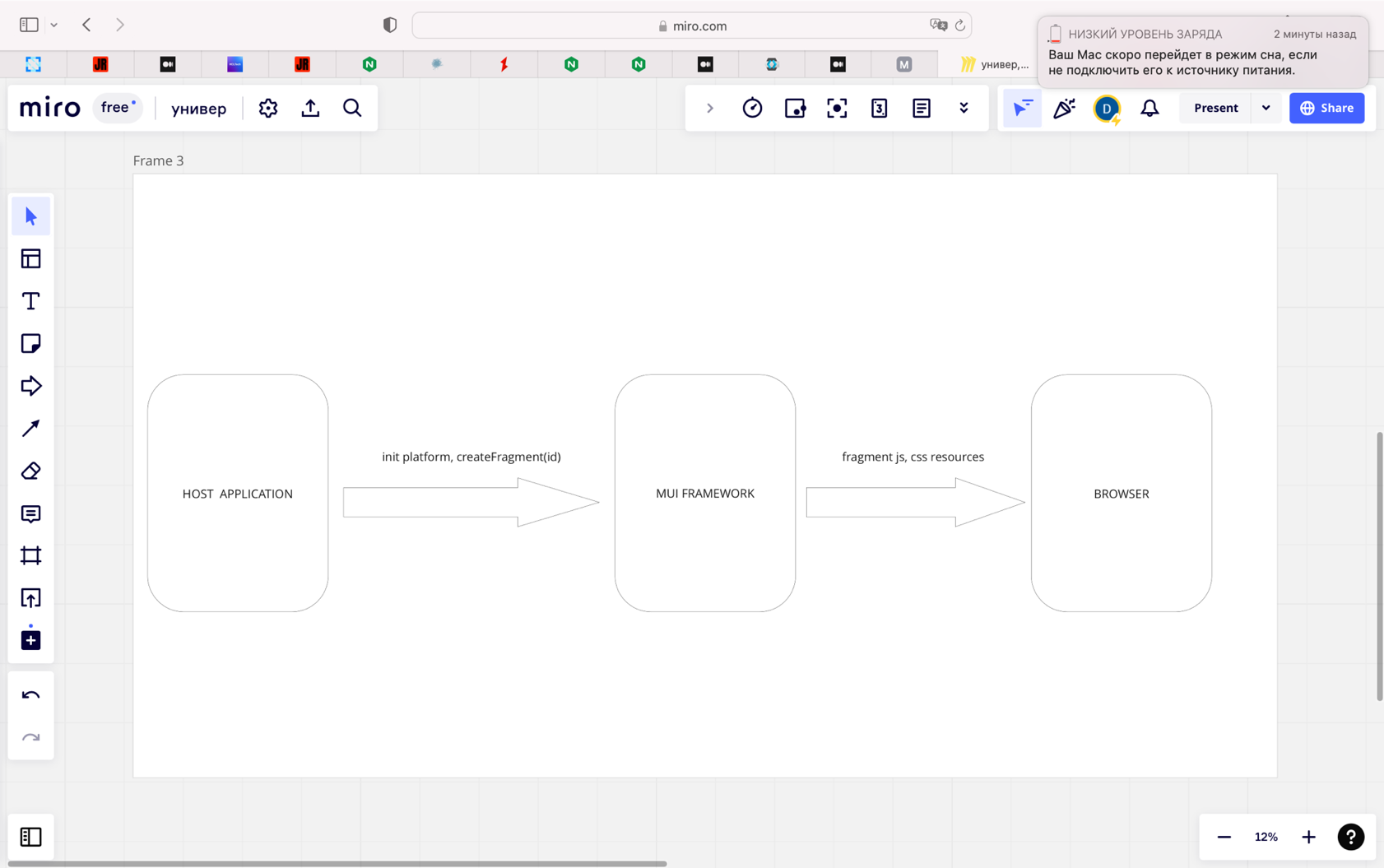Switch to the универ browser tab
Image resolution: width=1384 pixels, height=868 pixels.
(994, 63)
